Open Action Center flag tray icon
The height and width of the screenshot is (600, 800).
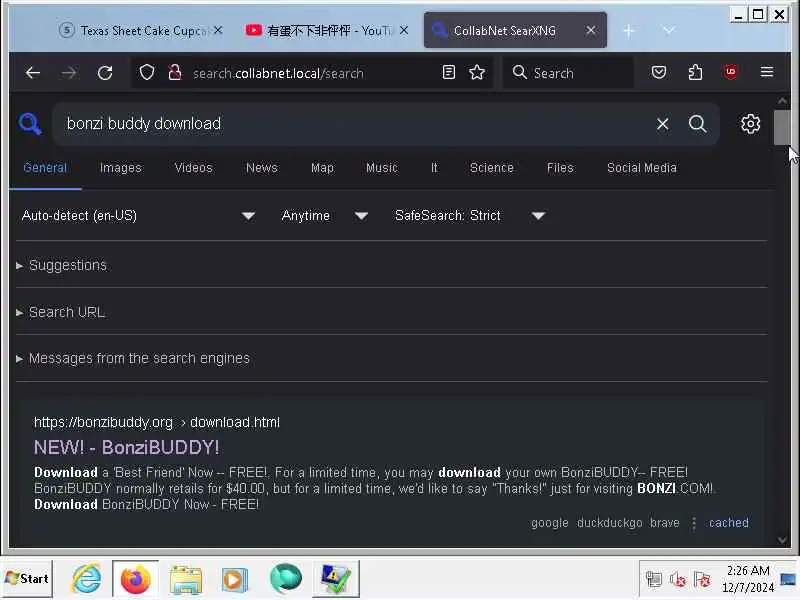pos(702,579)
